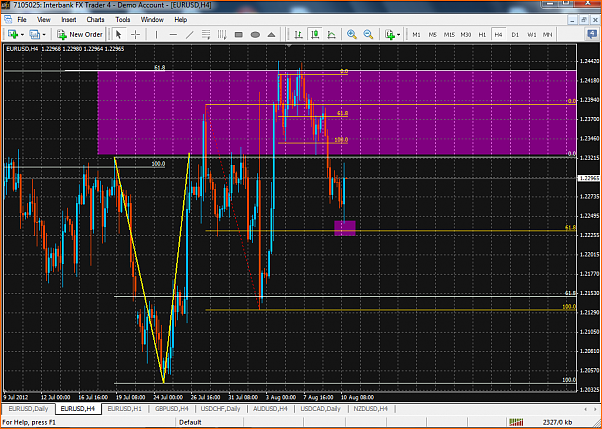Select the Fibonacci retracement tool
602x429 pixels.
tap(206, 35)
